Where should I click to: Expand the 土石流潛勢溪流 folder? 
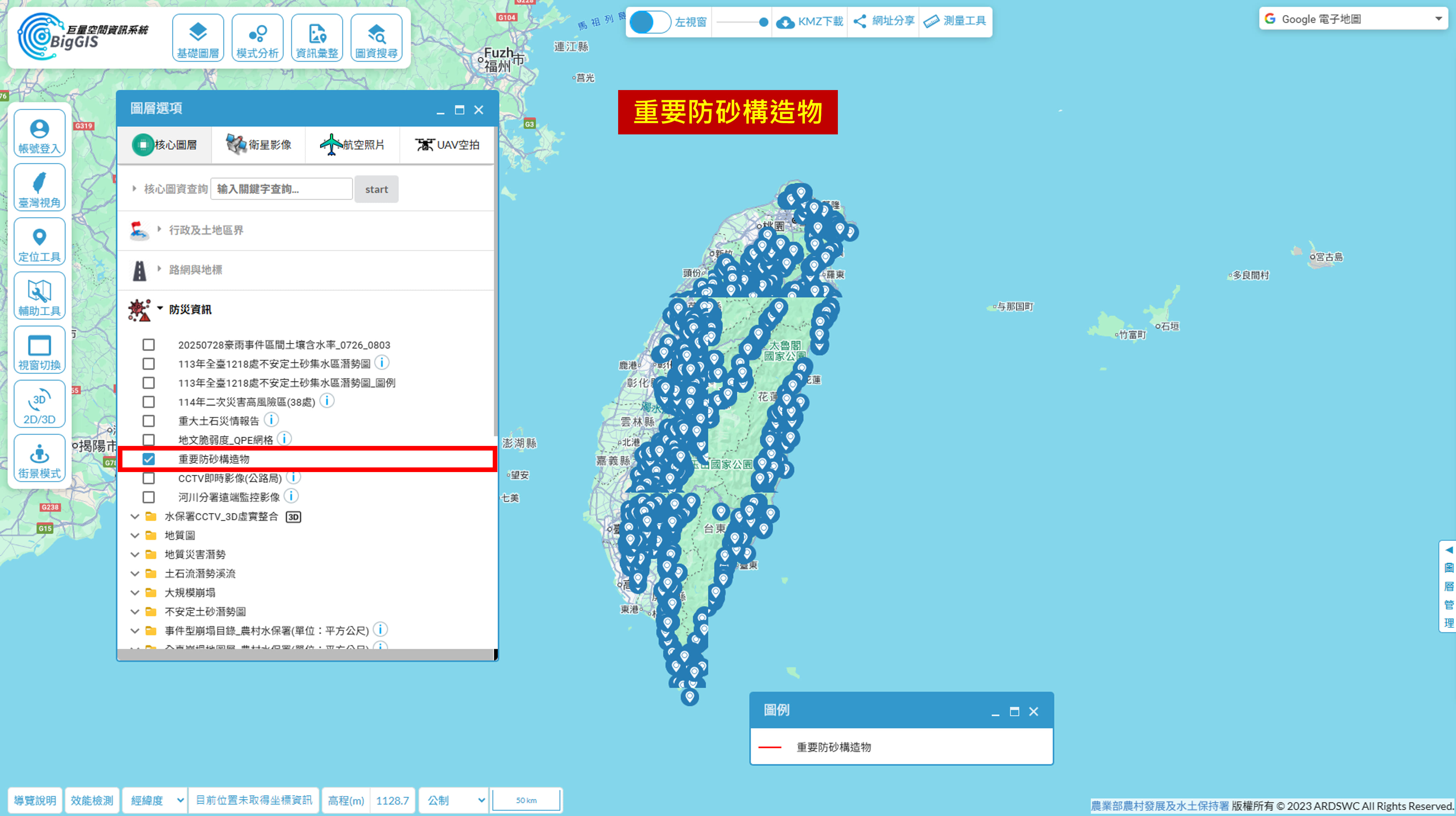click(135, 573)
